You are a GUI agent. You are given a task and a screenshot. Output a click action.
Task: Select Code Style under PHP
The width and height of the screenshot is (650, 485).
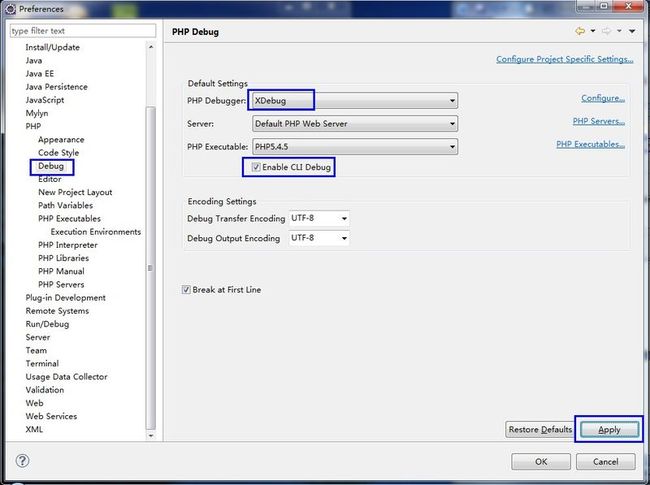[58, 153]
